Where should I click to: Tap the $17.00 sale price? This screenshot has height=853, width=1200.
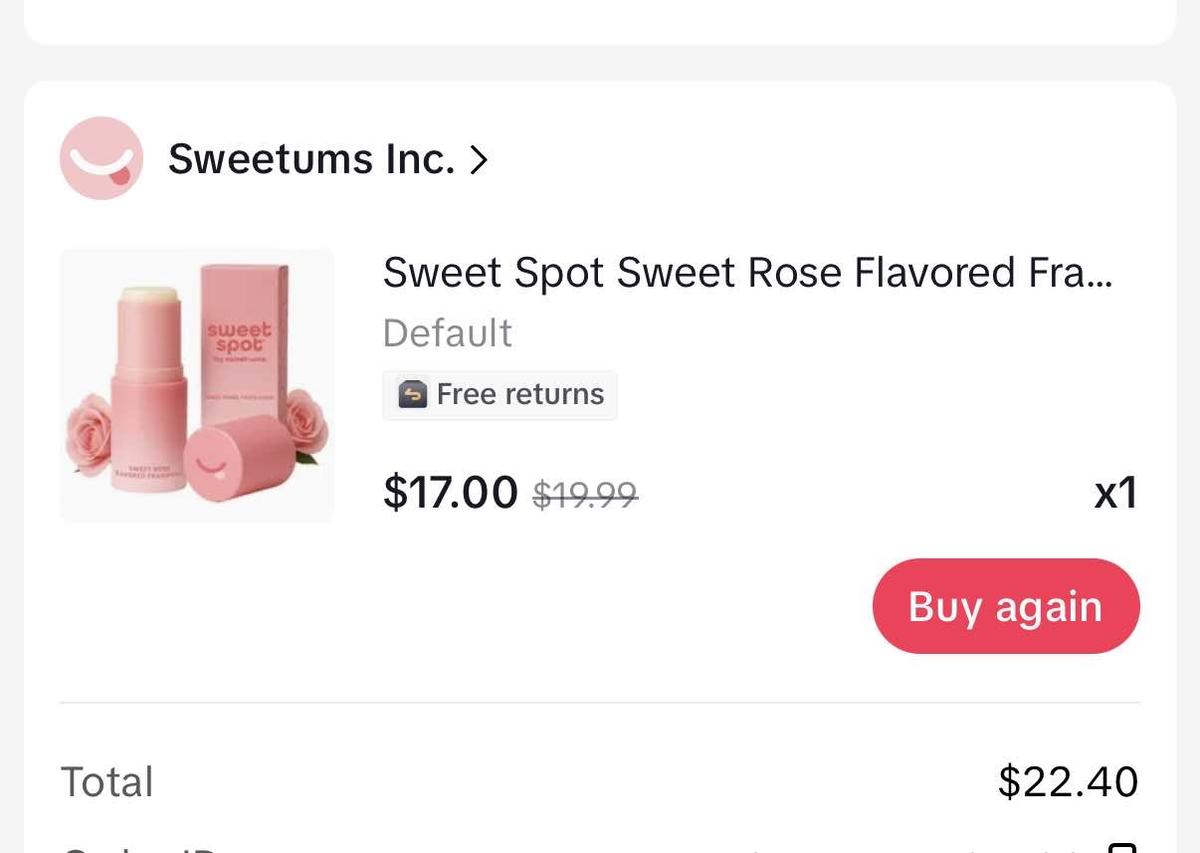click(x=450, y=492)
